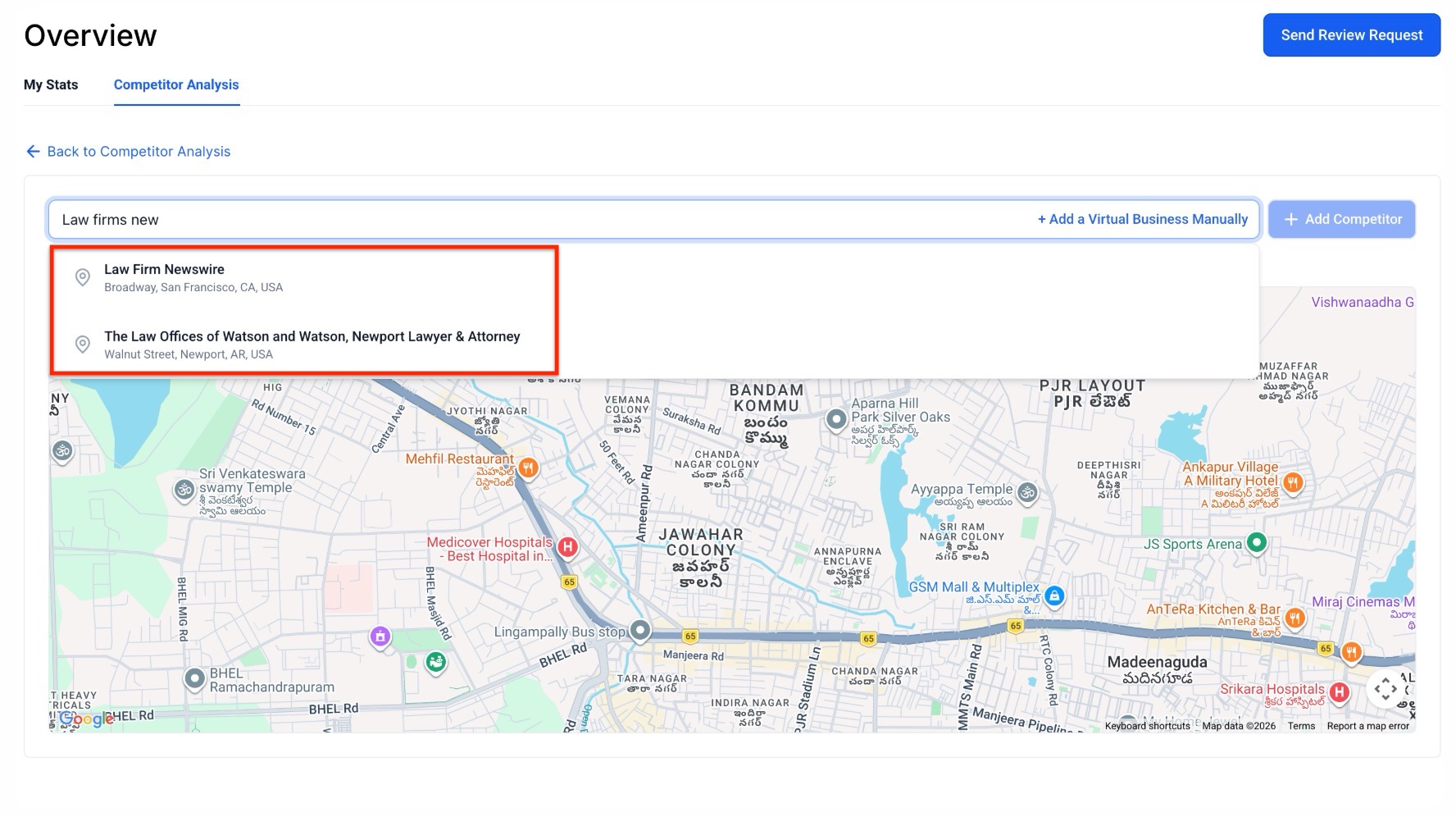Click the Ayyappa Temple map marker
This screenshot has width=1456, height=817.
point(1027,492)
